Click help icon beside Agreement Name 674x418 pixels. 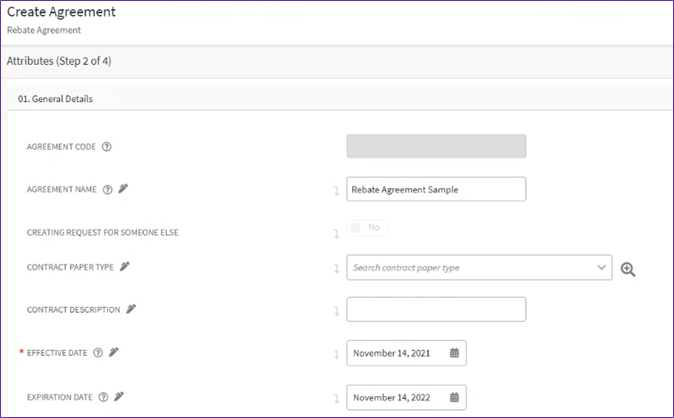[107, 189]
